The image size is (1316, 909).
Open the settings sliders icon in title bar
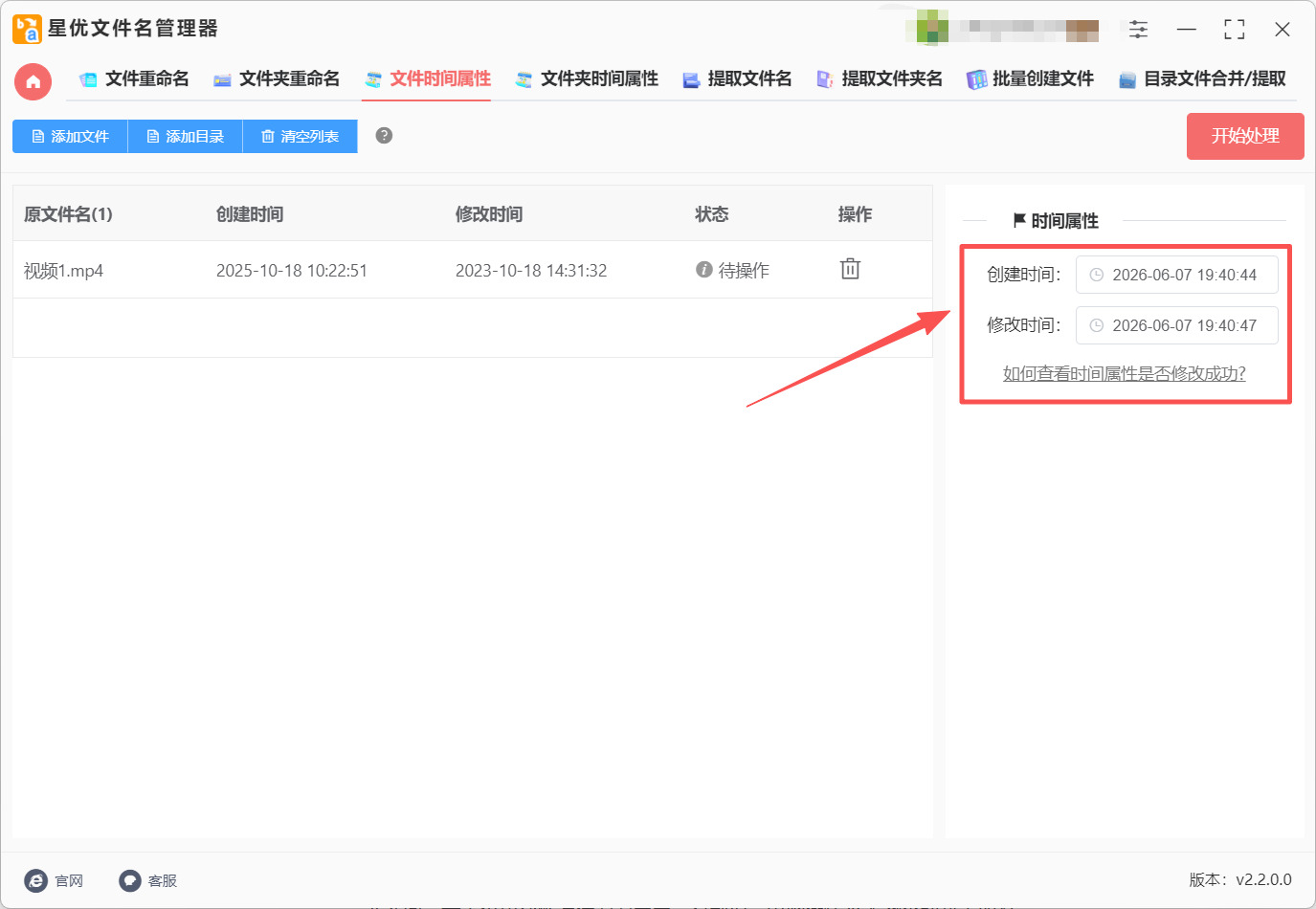pyautogui.click(x=1138, y=30)
